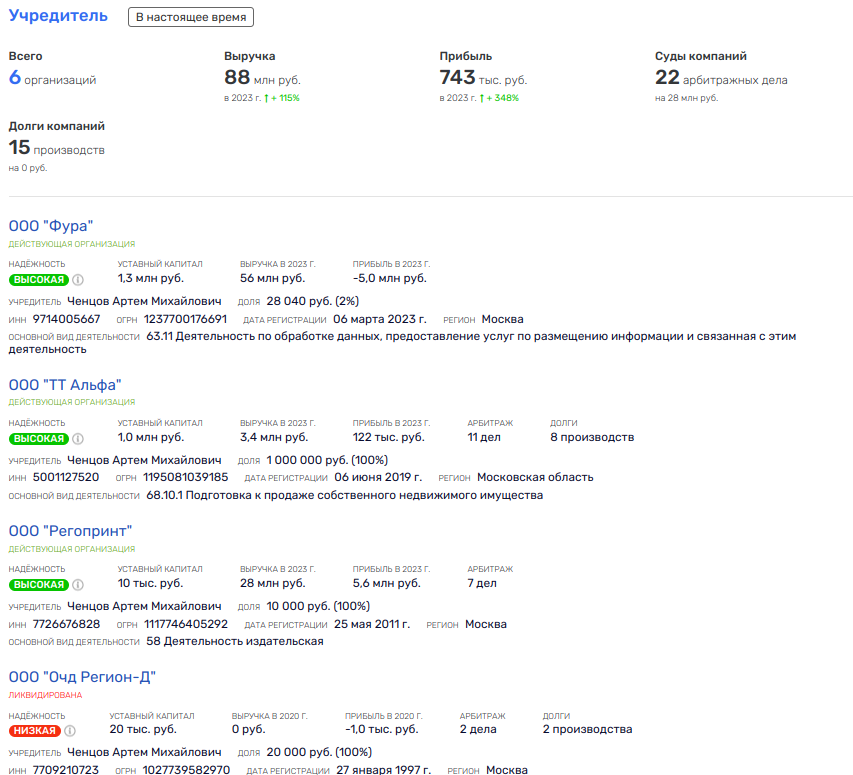Click the green ВЫСОКАЯ badge for Фура
Screen dimensions: 853x775
tap(38, 280)
